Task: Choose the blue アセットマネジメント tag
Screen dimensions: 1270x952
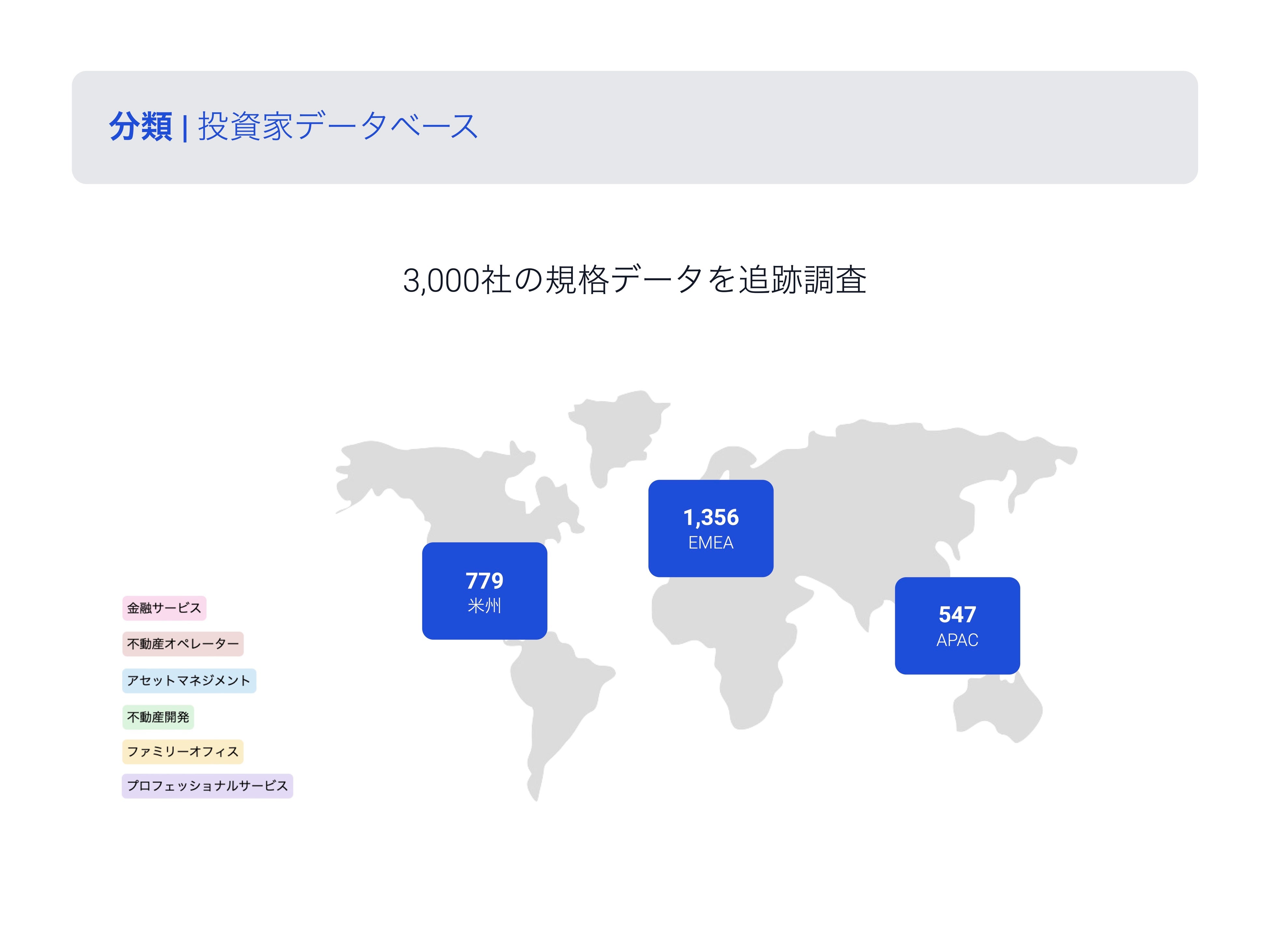Action: 189,681
